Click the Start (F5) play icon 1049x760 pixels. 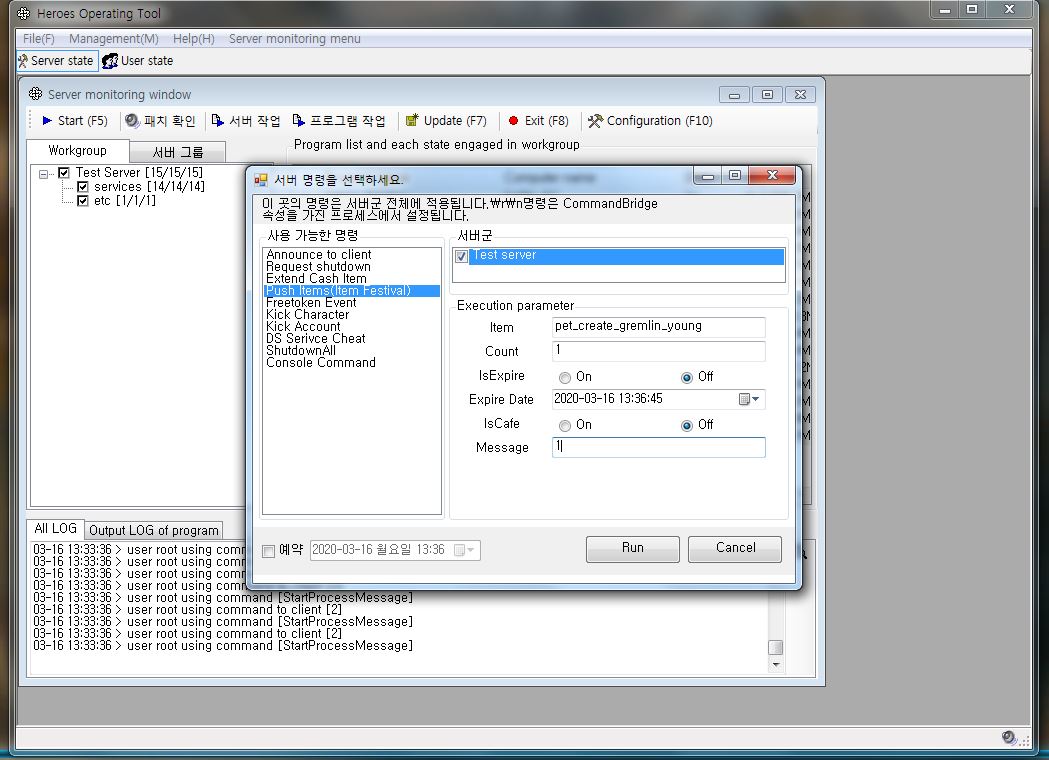47,120
